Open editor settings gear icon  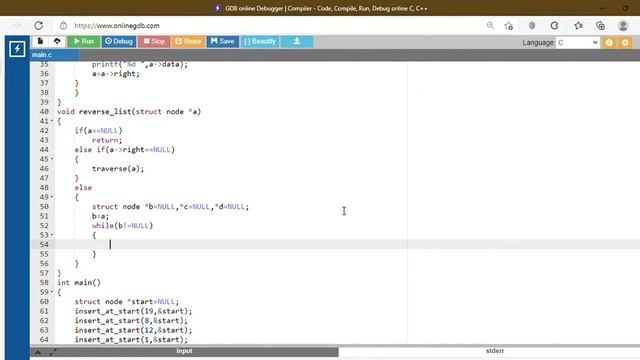(x=625, y=42)
